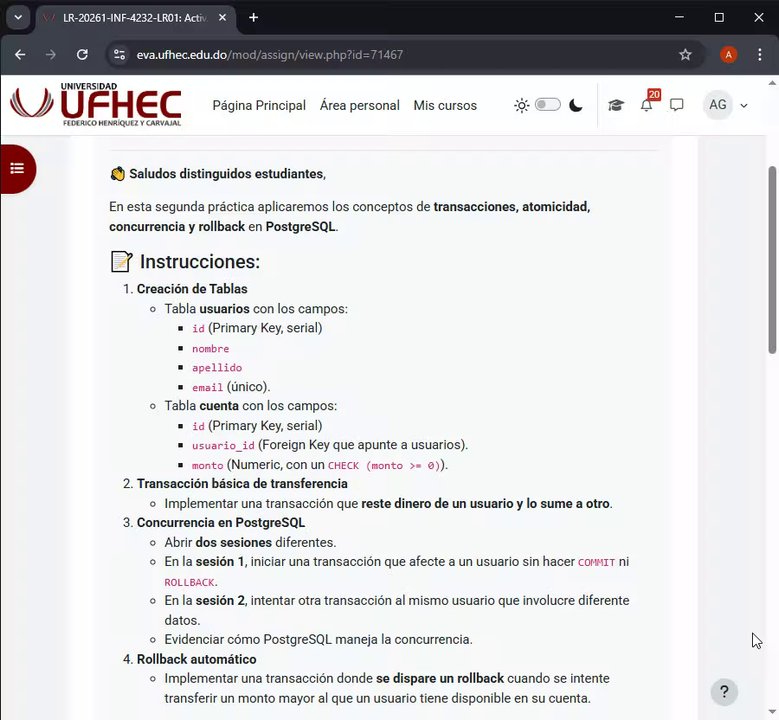
Task: Close the LR-20261-INF-4232-LR01 browser tab
Action: [223, 17]
